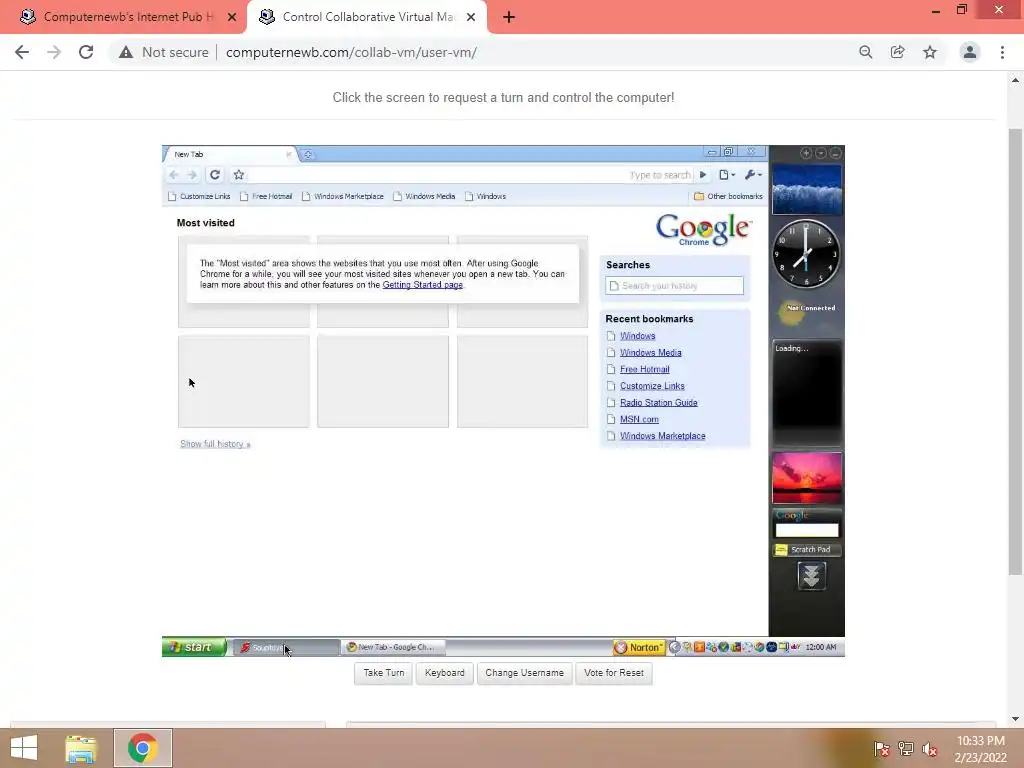The height and width of the screenshot is (768, 1024).
Task: Reload the page in the VM's Chrome
Action: tap(215, 174)
